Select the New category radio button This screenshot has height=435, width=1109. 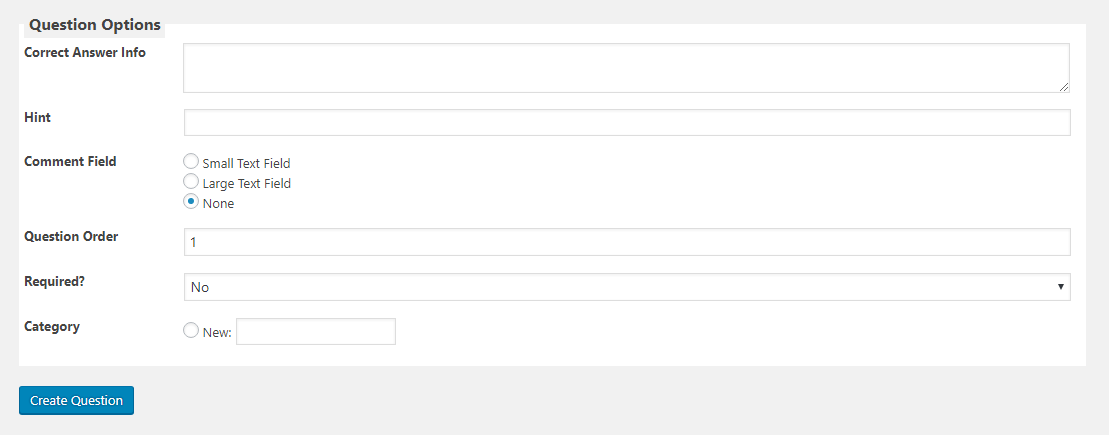pyautogui.click(x=190, y=330)
